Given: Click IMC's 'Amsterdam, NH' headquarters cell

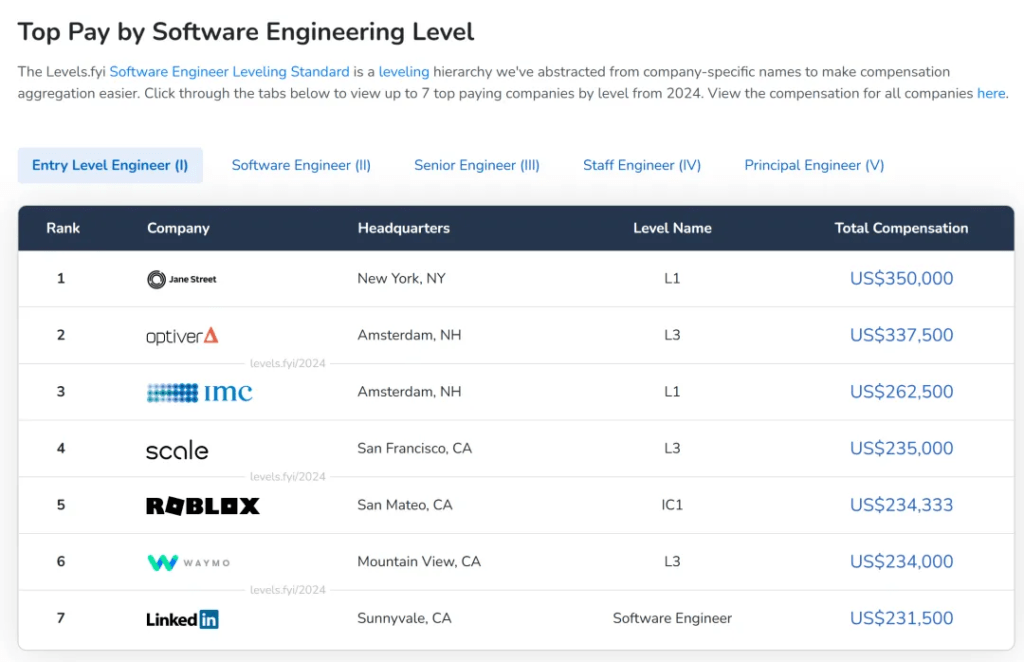Looking at the screenshot, I should [x=409, y=392].
